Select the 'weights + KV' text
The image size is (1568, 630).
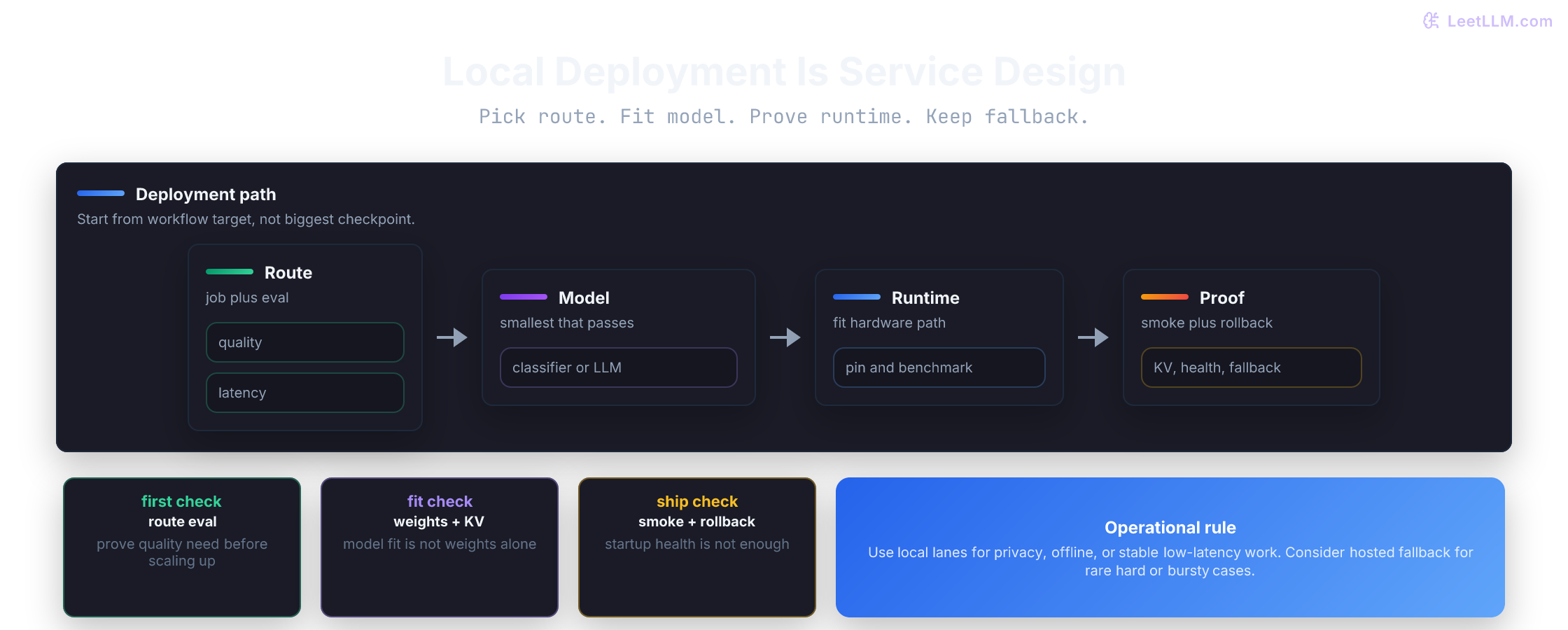tap(439, 521)
